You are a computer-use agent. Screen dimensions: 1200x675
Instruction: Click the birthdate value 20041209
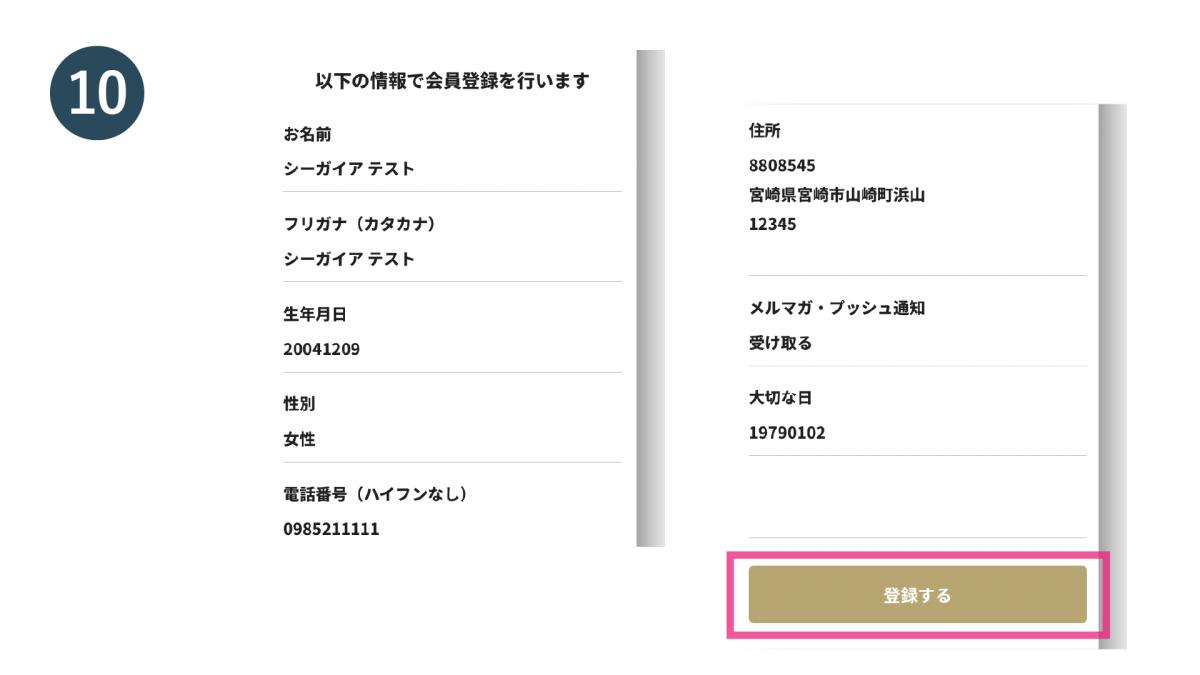coord(321,350)
